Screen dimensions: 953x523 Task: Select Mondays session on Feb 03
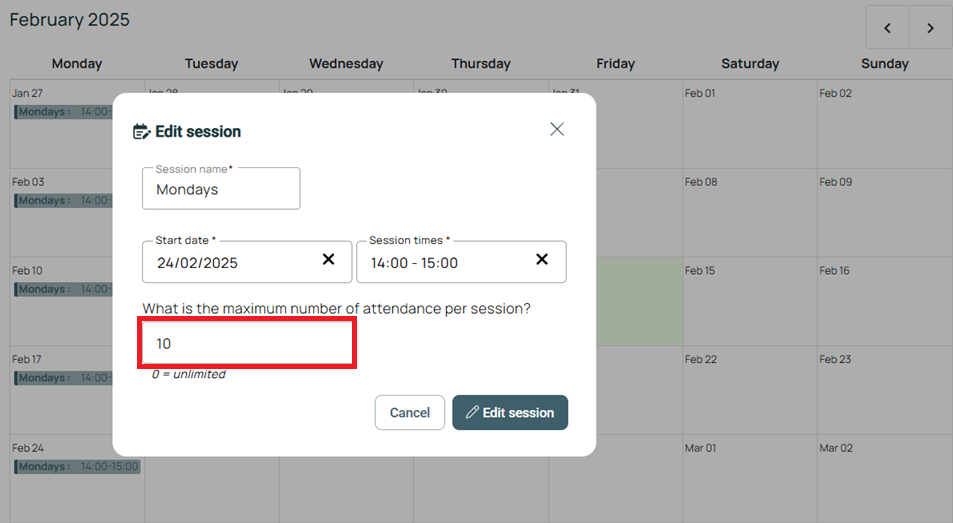pos(62,200)
